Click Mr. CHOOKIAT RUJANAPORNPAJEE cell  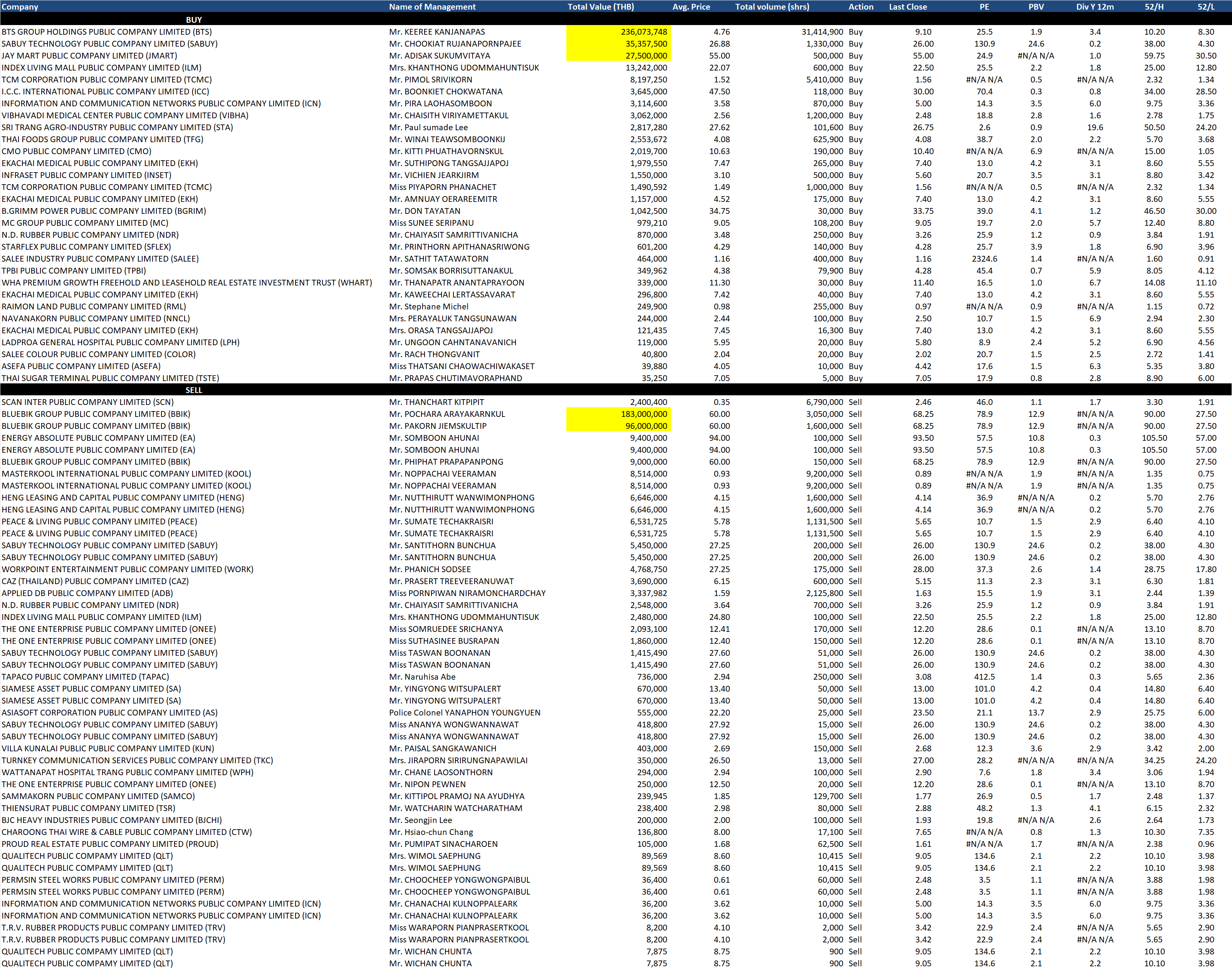coord(455,44)
